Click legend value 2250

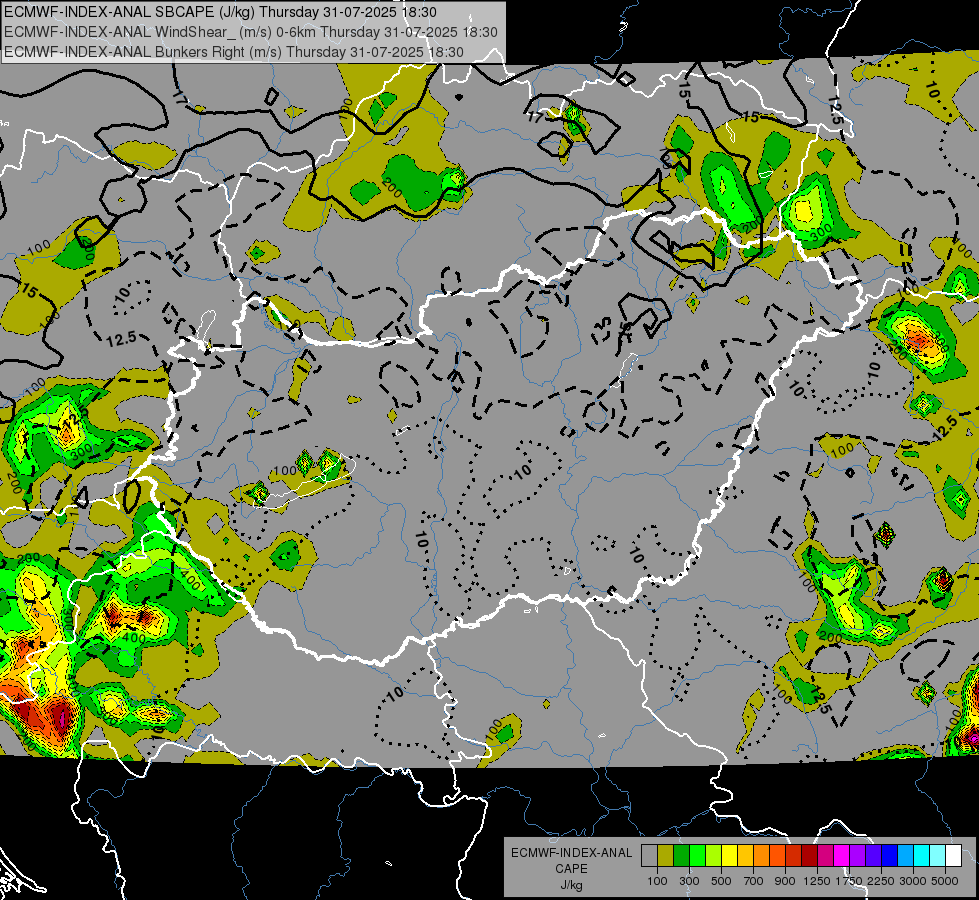coord(881,881)
